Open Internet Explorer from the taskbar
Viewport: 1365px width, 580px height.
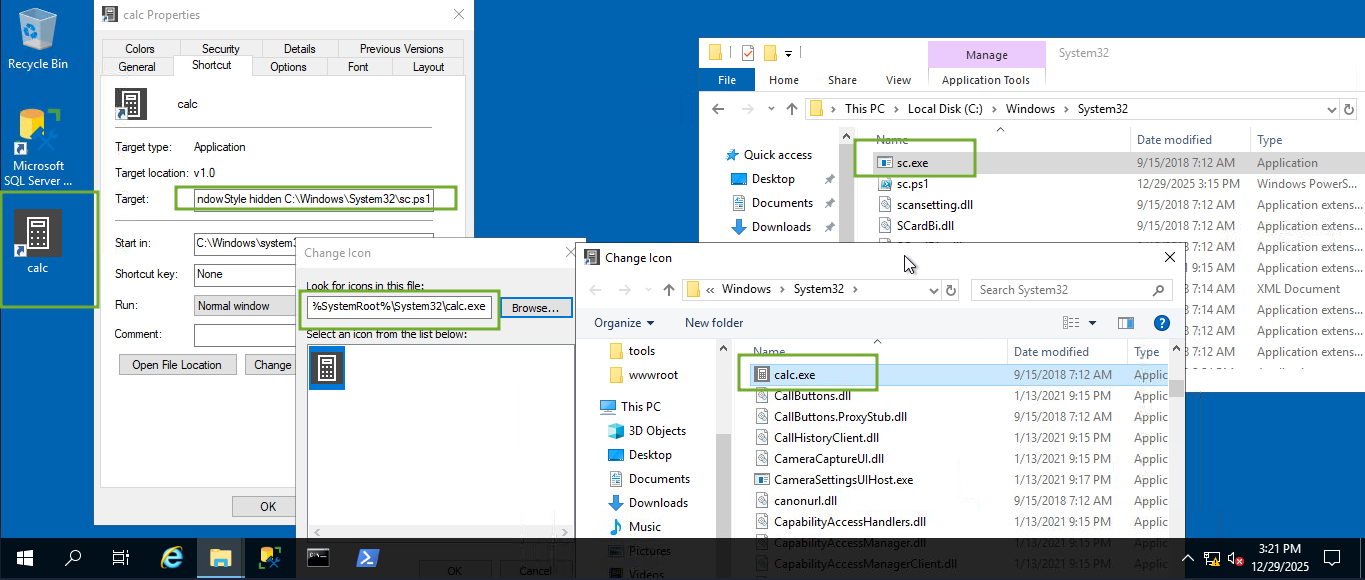pos(172,558)
